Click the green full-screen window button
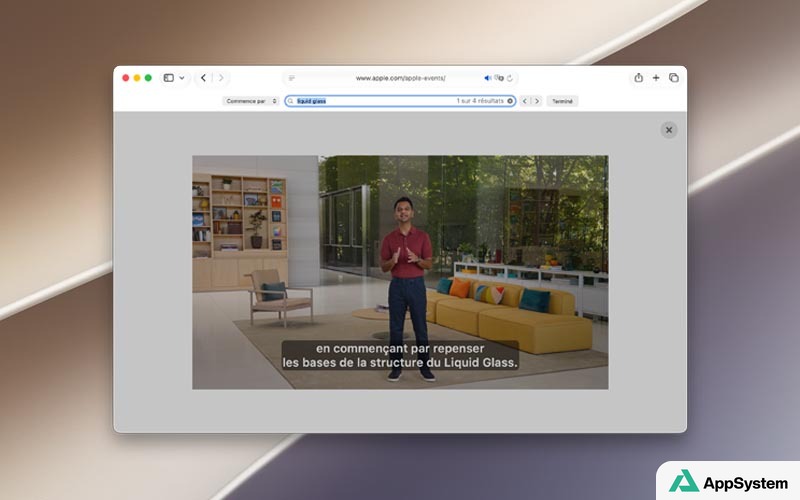The height and width of the screenshot is (500, 800). click(148, 78)
